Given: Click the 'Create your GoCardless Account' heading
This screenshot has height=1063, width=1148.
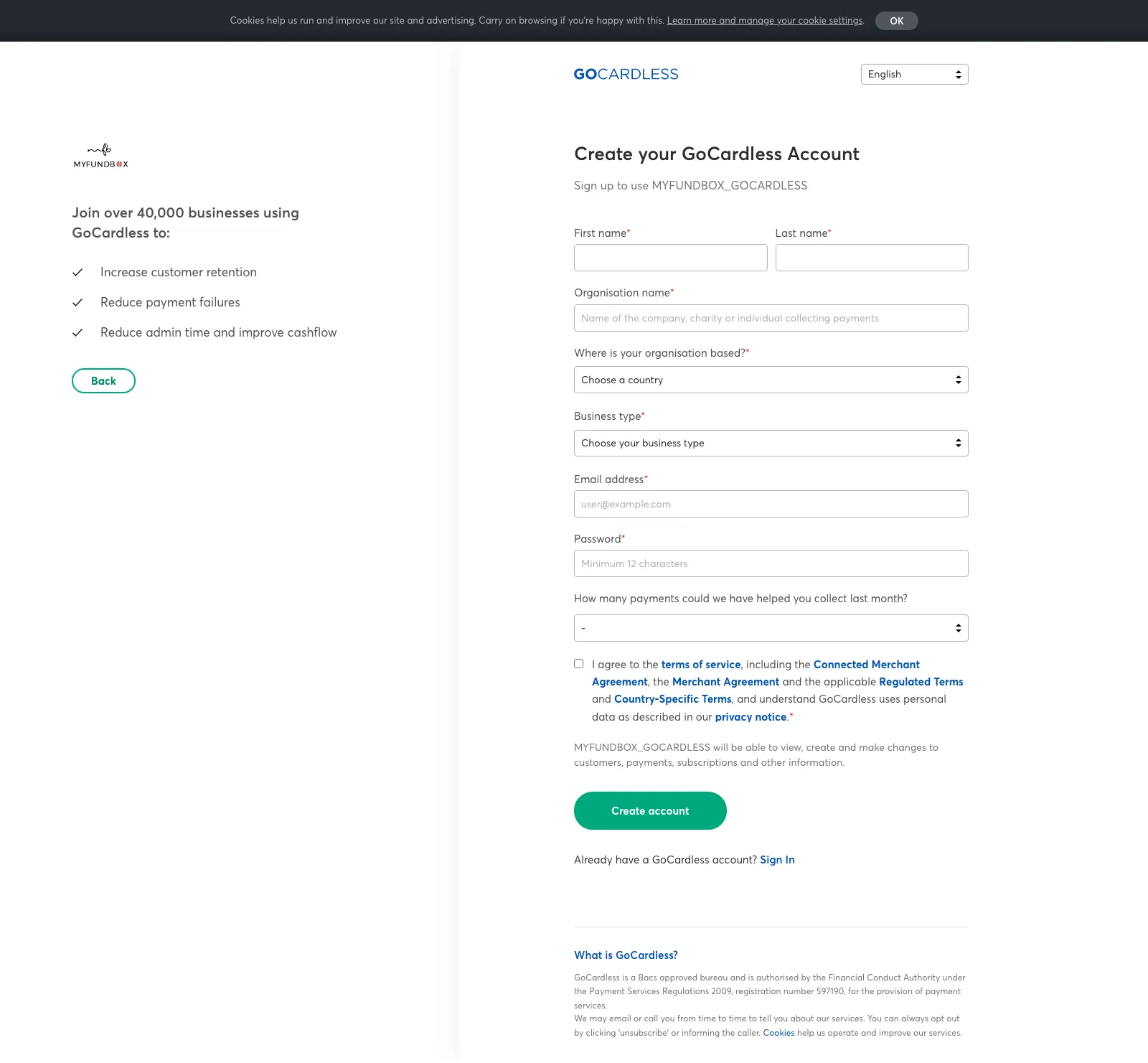Looking at the screenshot, I should (716, 154).
